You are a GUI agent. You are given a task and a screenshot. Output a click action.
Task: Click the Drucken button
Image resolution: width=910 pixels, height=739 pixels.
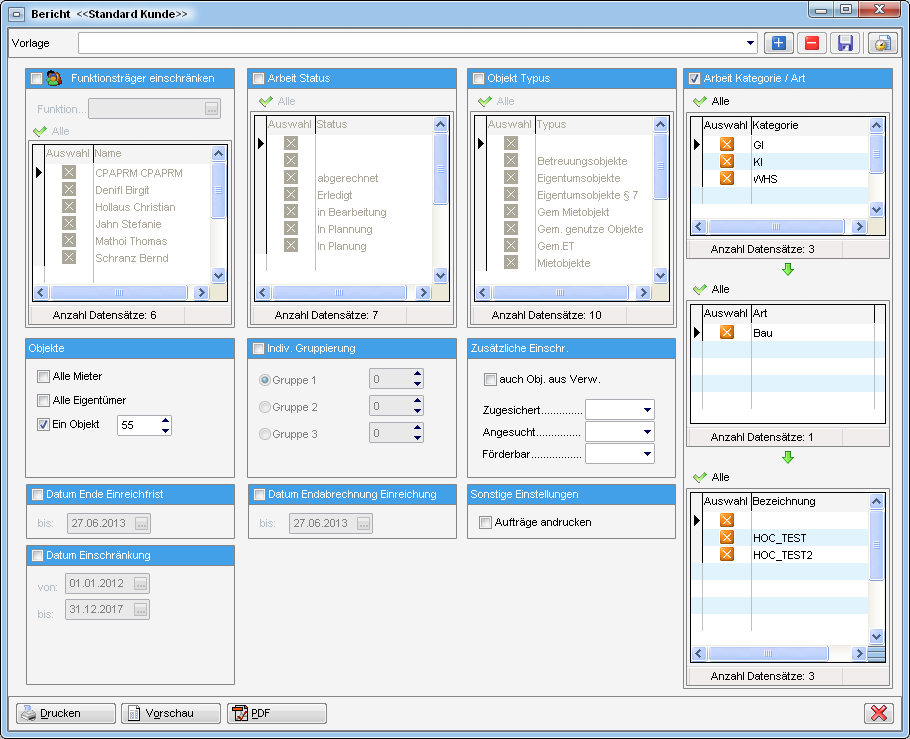coord(66,713)
